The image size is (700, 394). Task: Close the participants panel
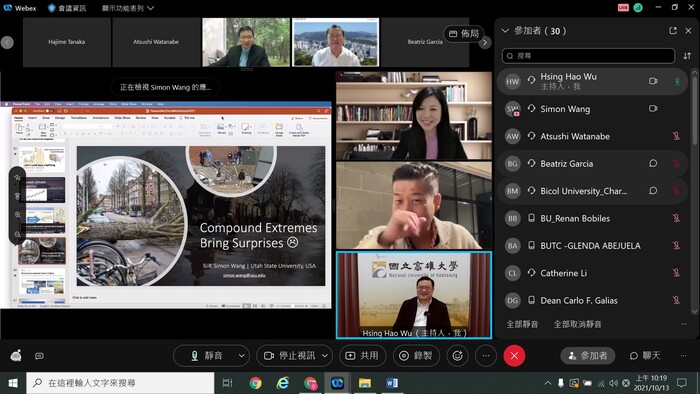688,31
